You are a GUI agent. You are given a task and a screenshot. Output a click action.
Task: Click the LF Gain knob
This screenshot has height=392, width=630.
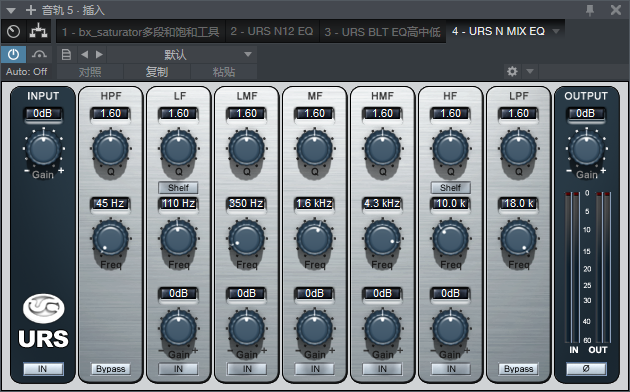point(178,329)
